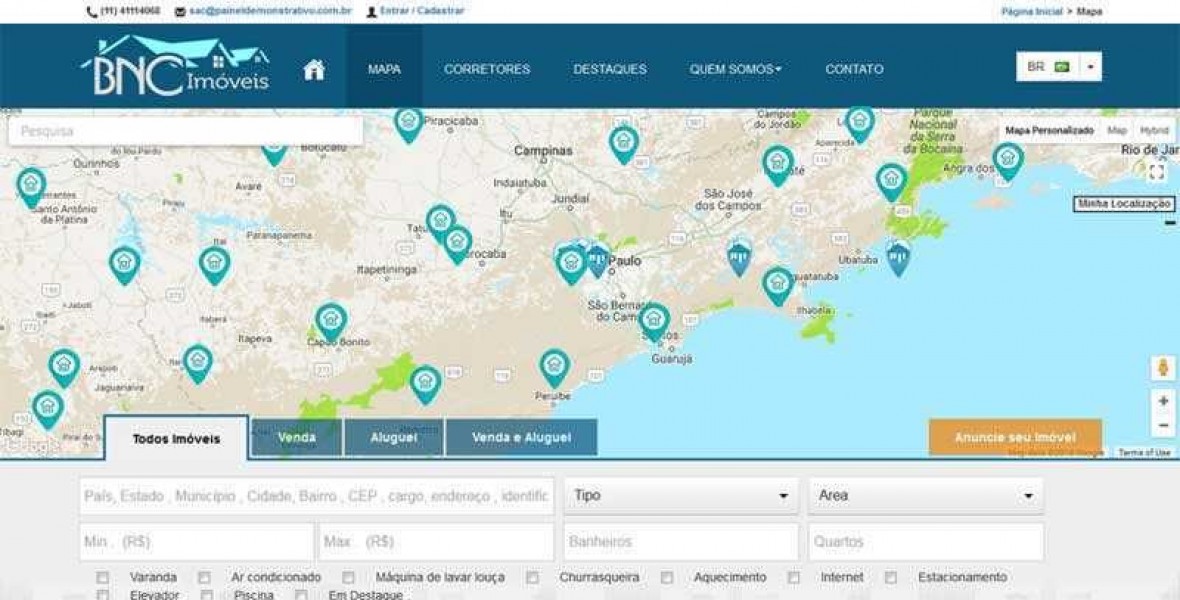
Task: Open the CONTATO menu item
Action: (854, 69)
